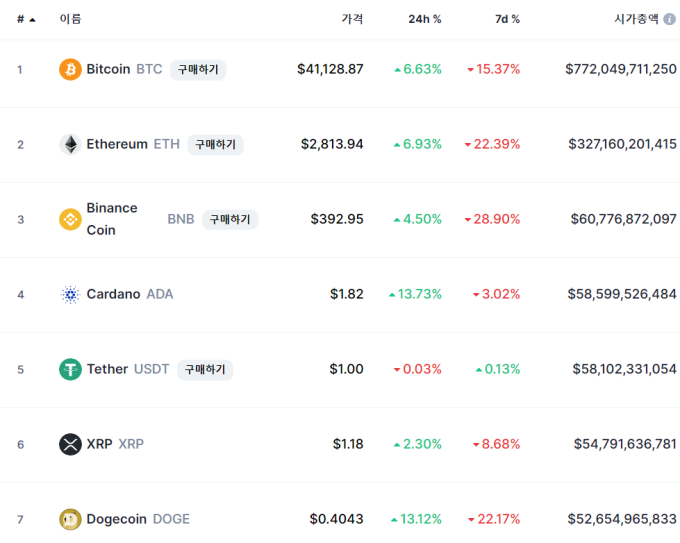Open the Dogecoin name link
This screenshot has width=680, height=543.
[x=116, y=519]
